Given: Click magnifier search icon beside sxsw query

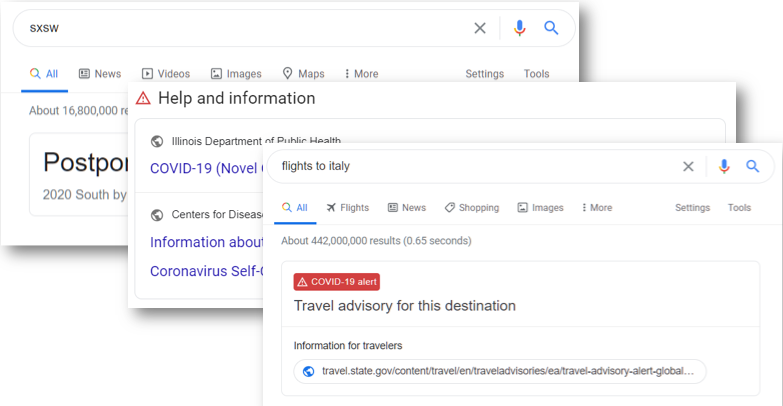Looking at the screenshot, I should click(551, 28).
